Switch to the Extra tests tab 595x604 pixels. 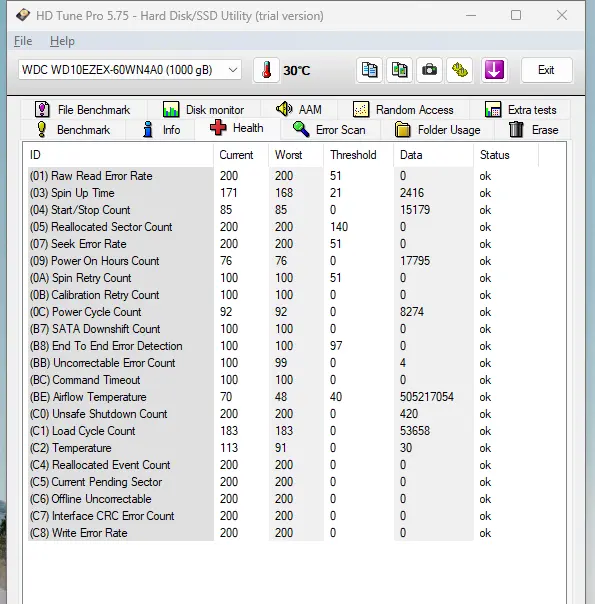[x=520, y=110]
